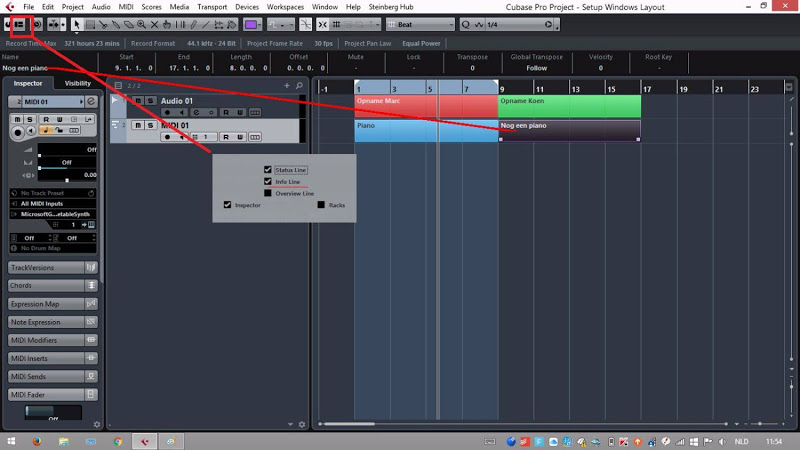Screen dimensions: 800x450
Task: Click the inspector large record enable button
Action: coord(17,132)
